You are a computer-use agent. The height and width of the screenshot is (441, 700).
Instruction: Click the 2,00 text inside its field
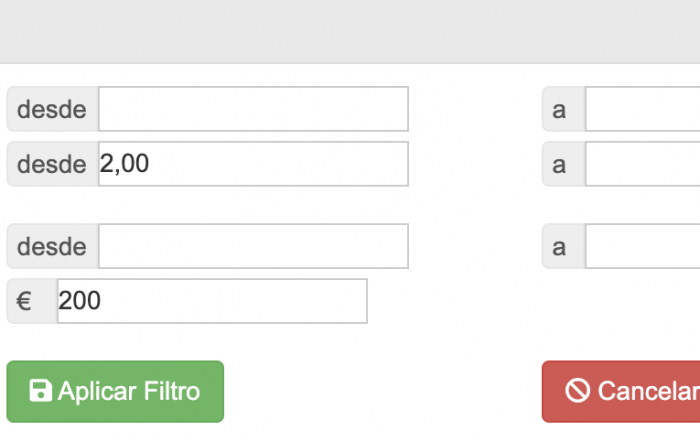click(124, 164)
